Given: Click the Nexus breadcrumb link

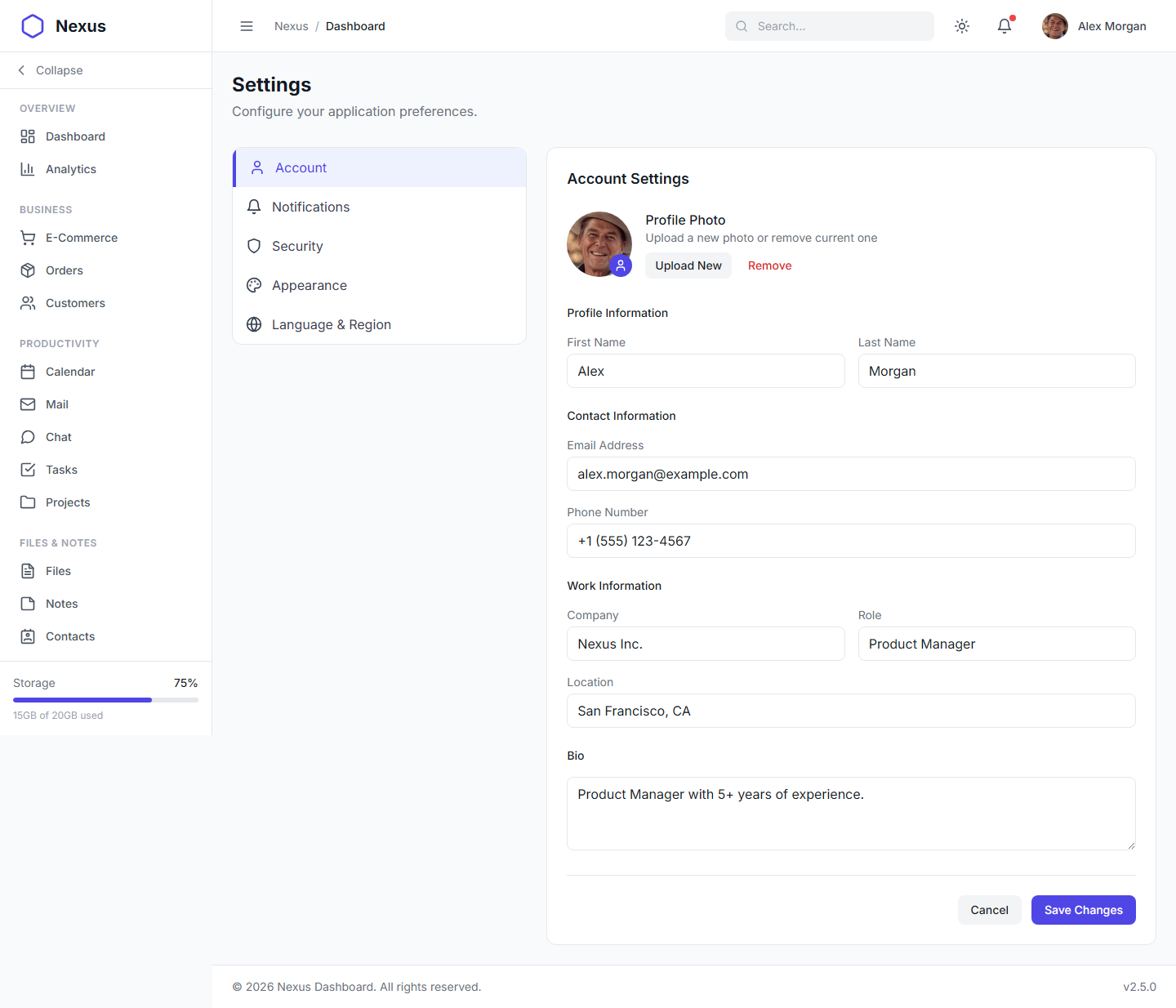Looking at the screenshot, I should click(292, 26).
